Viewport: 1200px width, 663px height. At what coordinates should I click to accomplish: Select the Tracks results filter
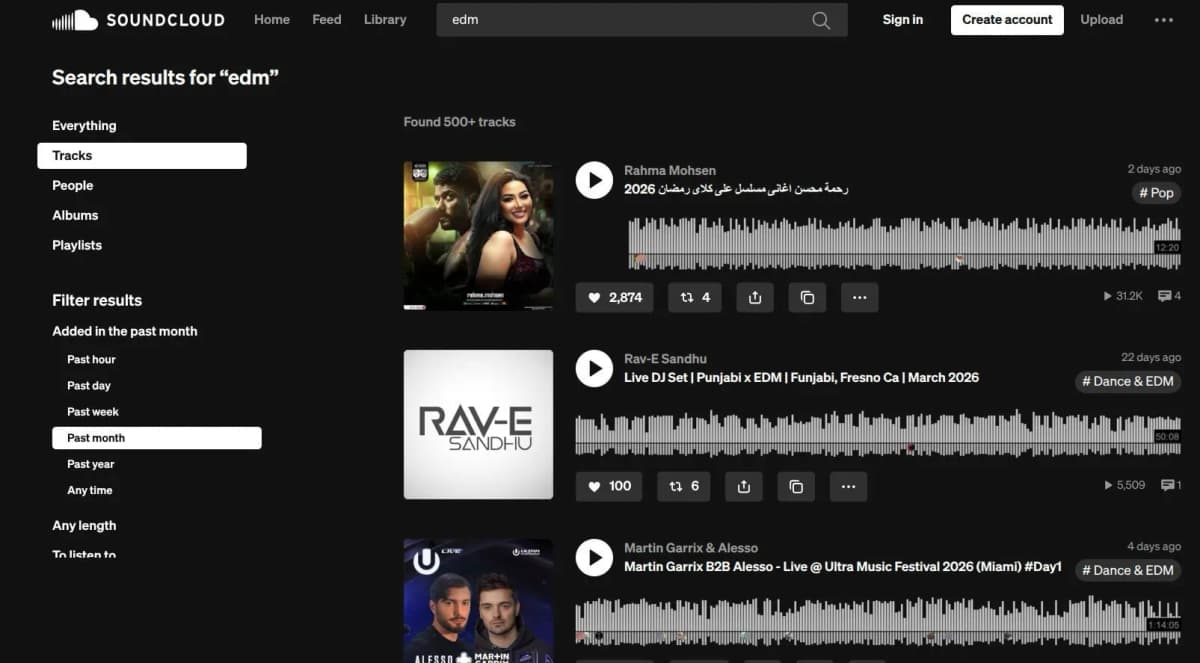coord(142,156)
